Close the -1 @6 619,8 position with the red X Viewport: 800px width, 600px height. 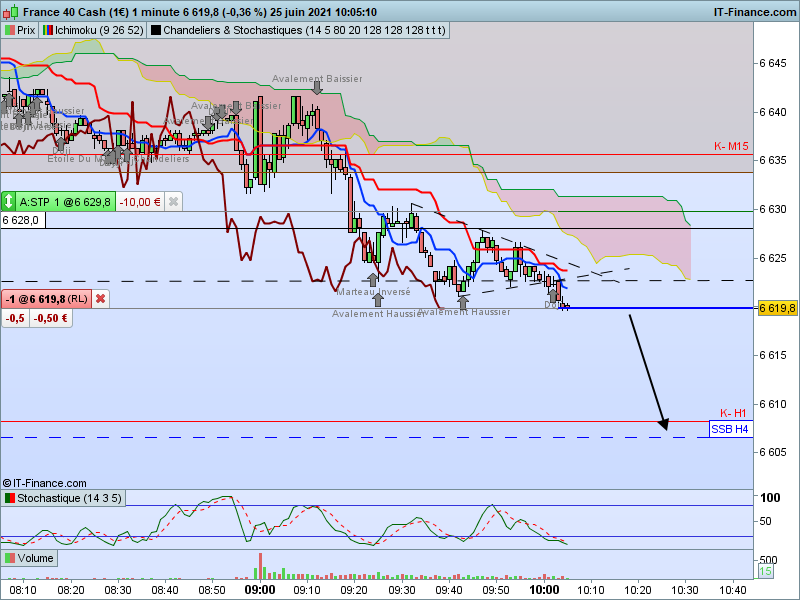[x=101, y=299]
